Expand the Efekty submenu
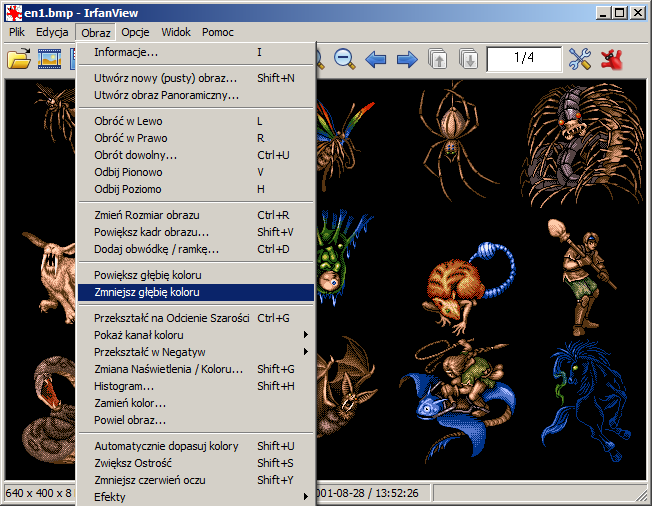The height and width of the screenshot is (506, 652). [x=196, y=497]
